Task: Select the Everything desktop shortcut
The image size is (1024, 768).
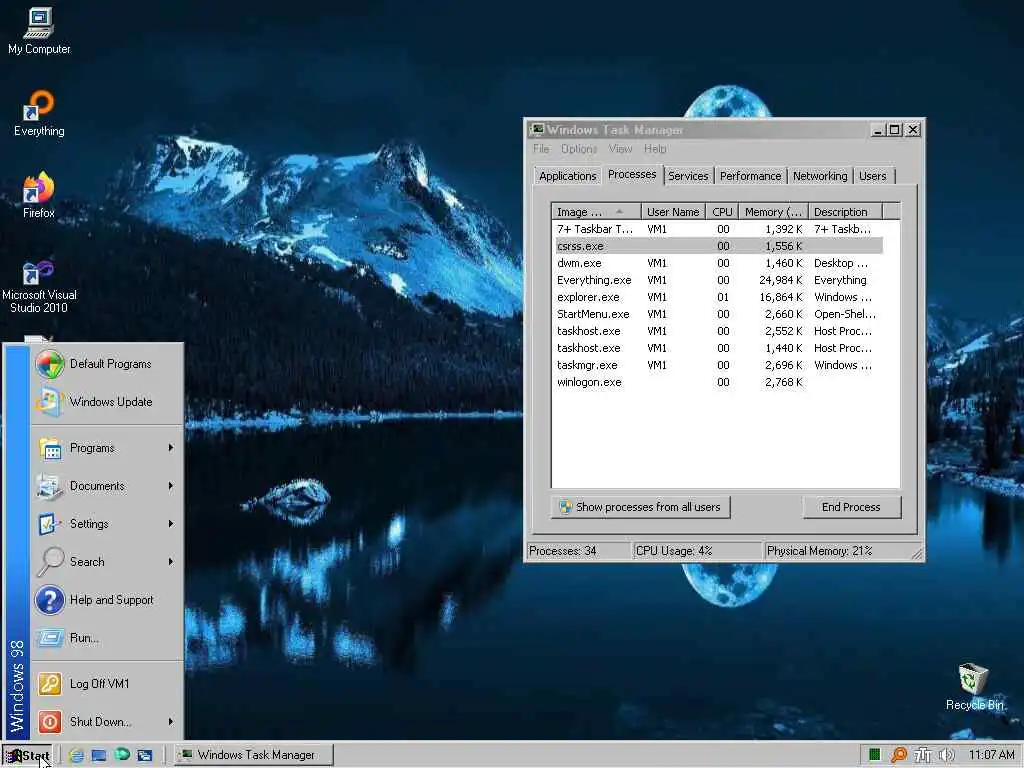Action: 39,113
